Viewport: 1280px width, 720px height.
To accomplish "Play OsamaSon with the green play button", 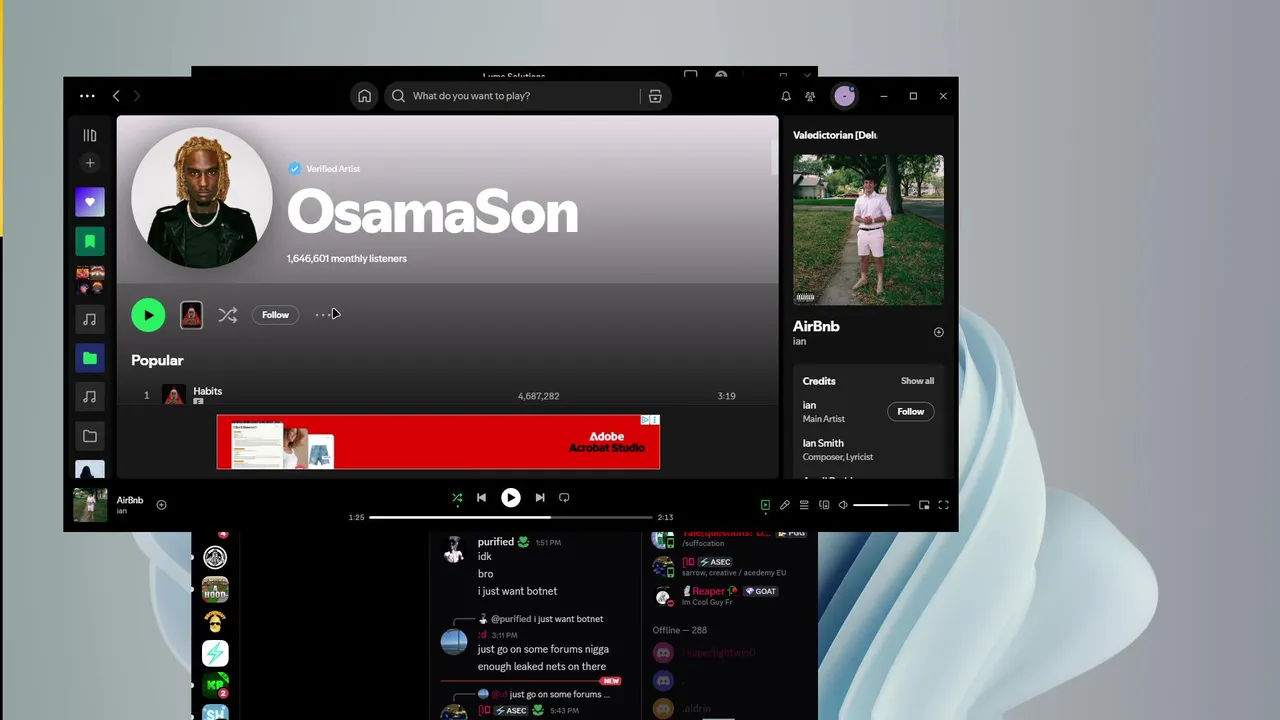I will tap(148, 315).
